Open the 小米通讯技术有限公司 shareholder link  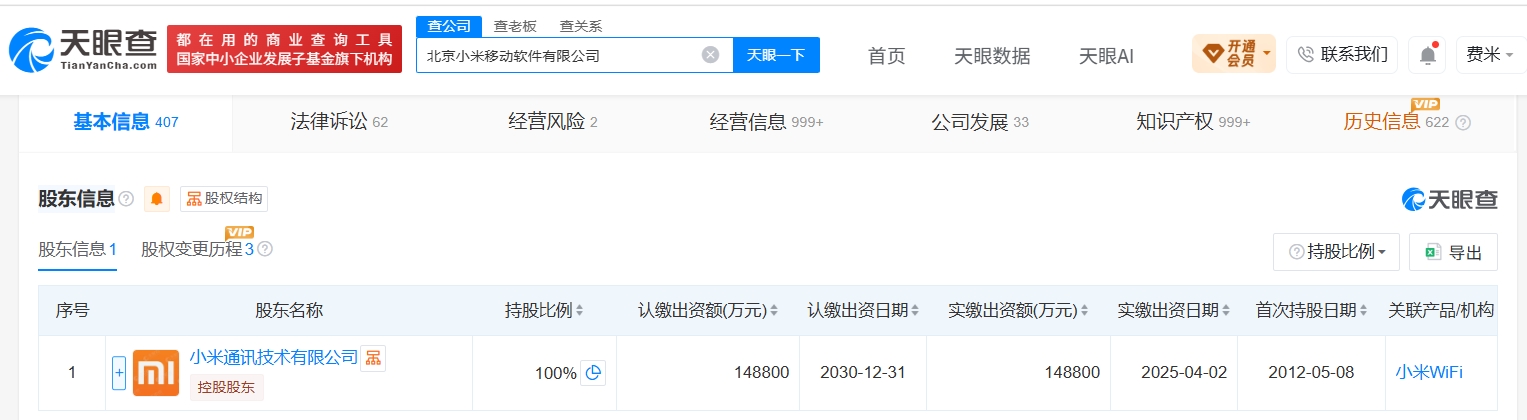pyautogui.click(x=273, y=357)
